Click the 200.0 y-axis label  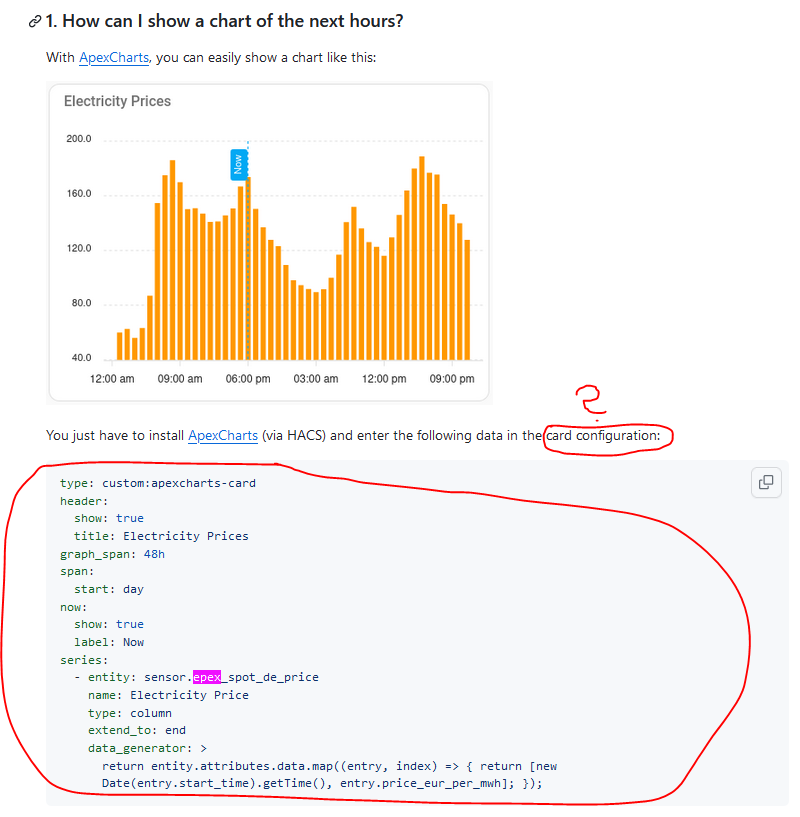pyautogui.click(x=79, y=139)
